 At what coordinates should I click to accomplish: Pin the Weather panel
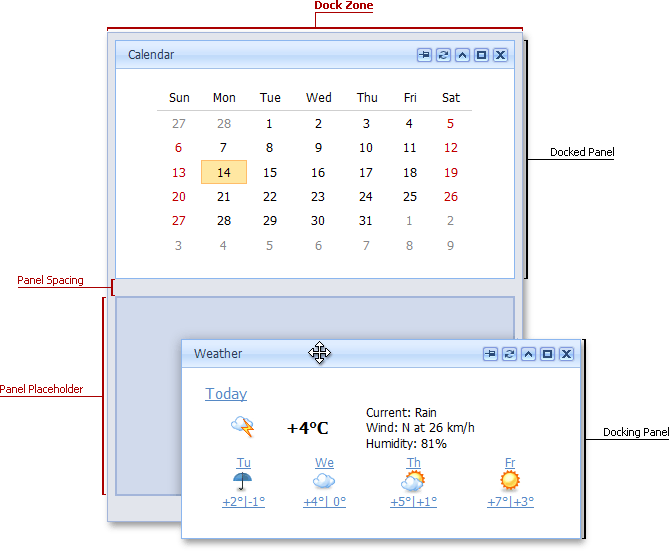(490, 354)
